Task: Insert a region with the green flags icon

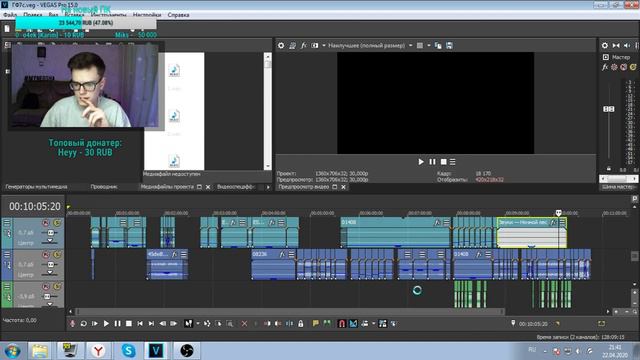Action: [x=327, y=324]
